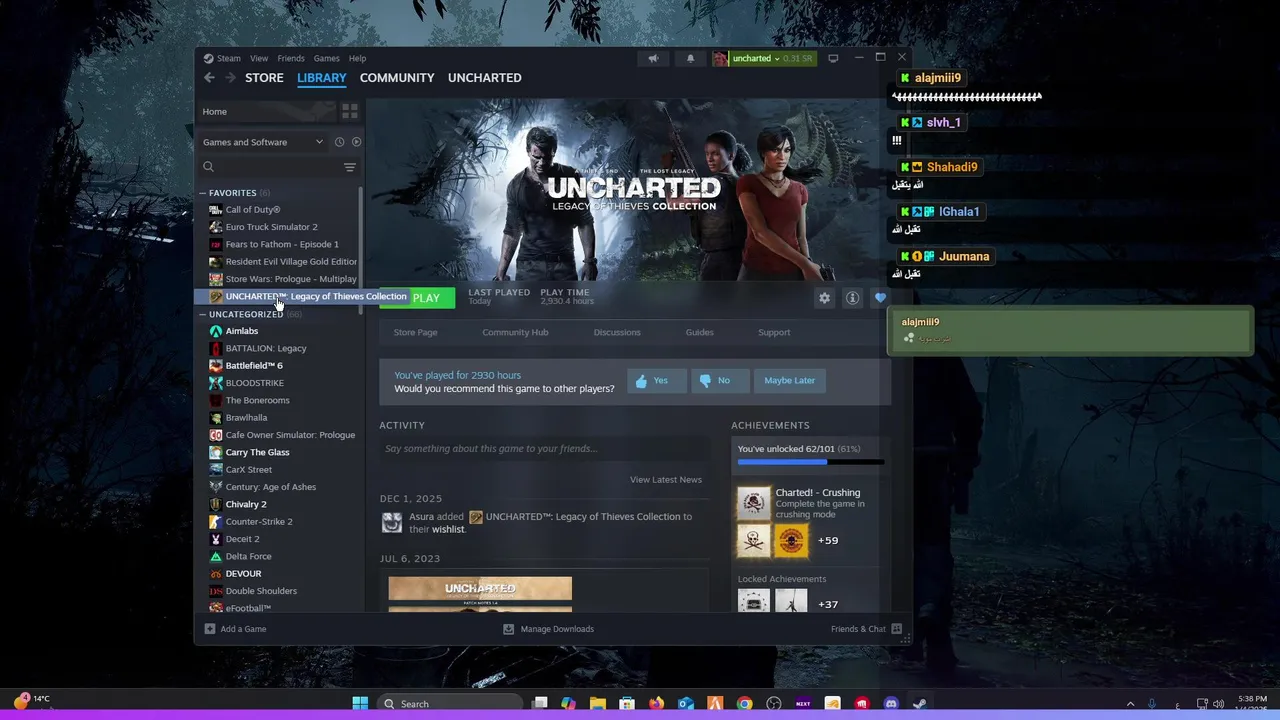
Task: Open the notifications bell icon
Action: click(690, 58)
